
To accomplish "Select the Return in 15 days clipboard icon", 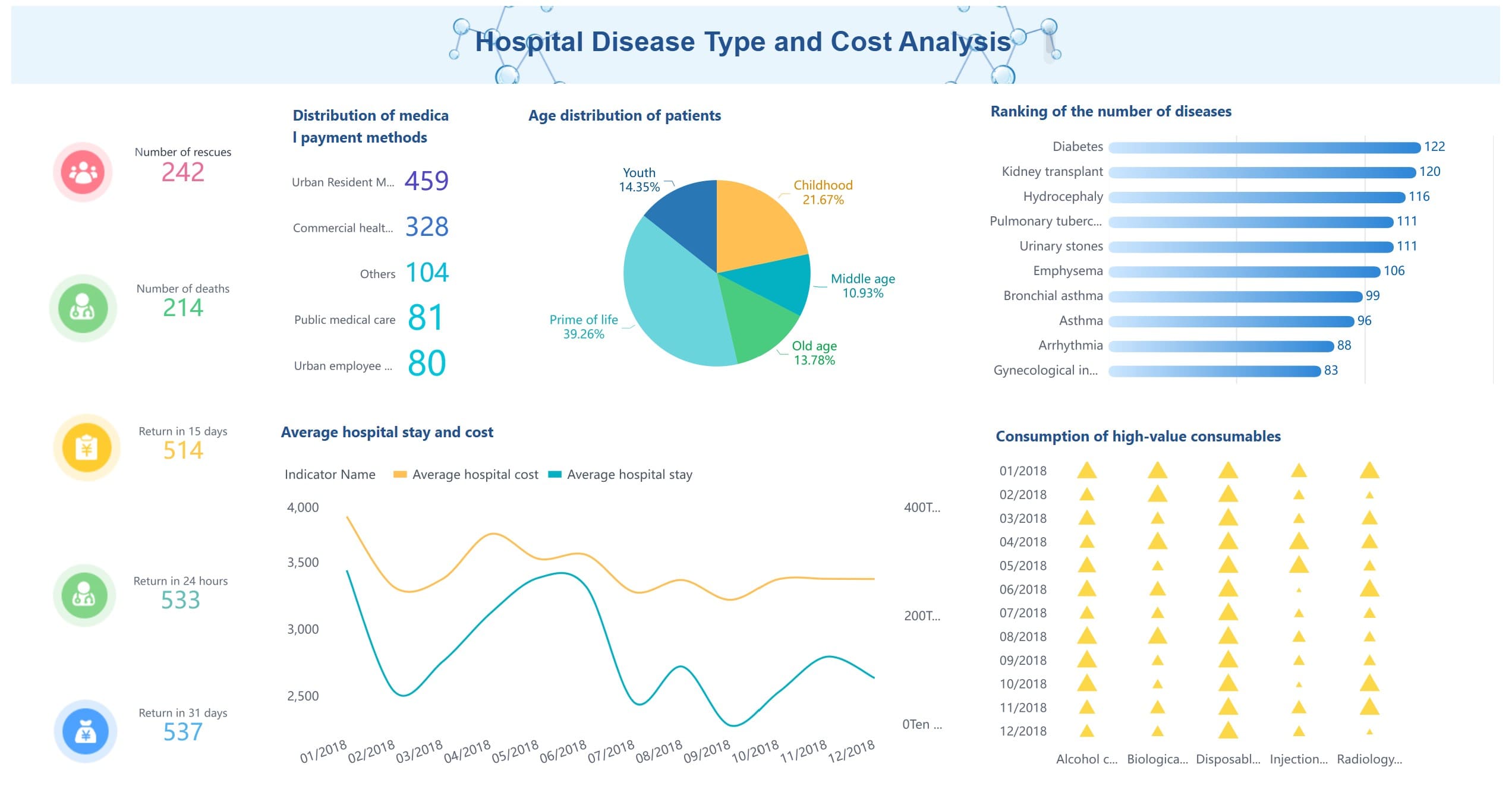I will coord(84,450).
